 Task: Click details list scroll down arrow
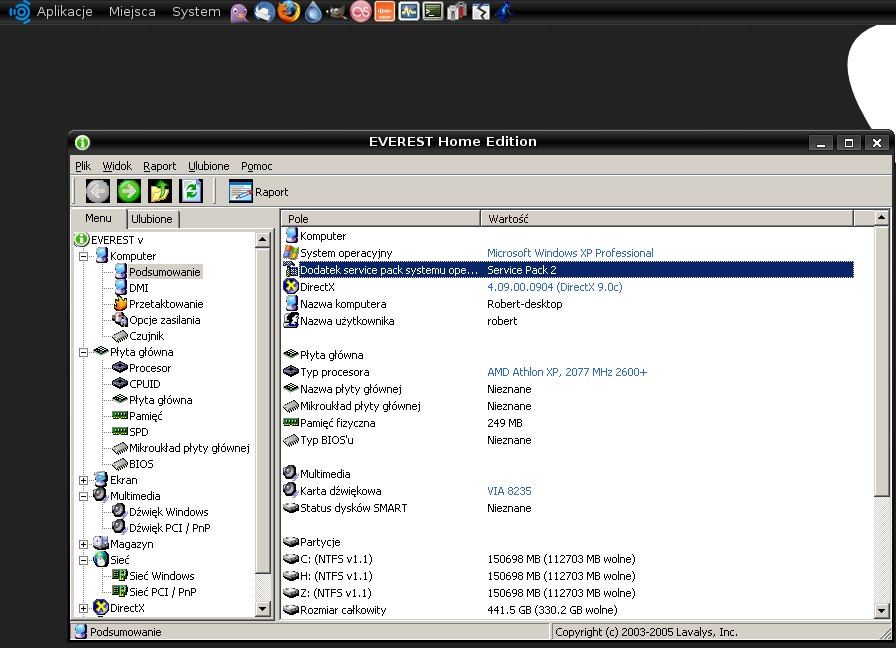881,611
